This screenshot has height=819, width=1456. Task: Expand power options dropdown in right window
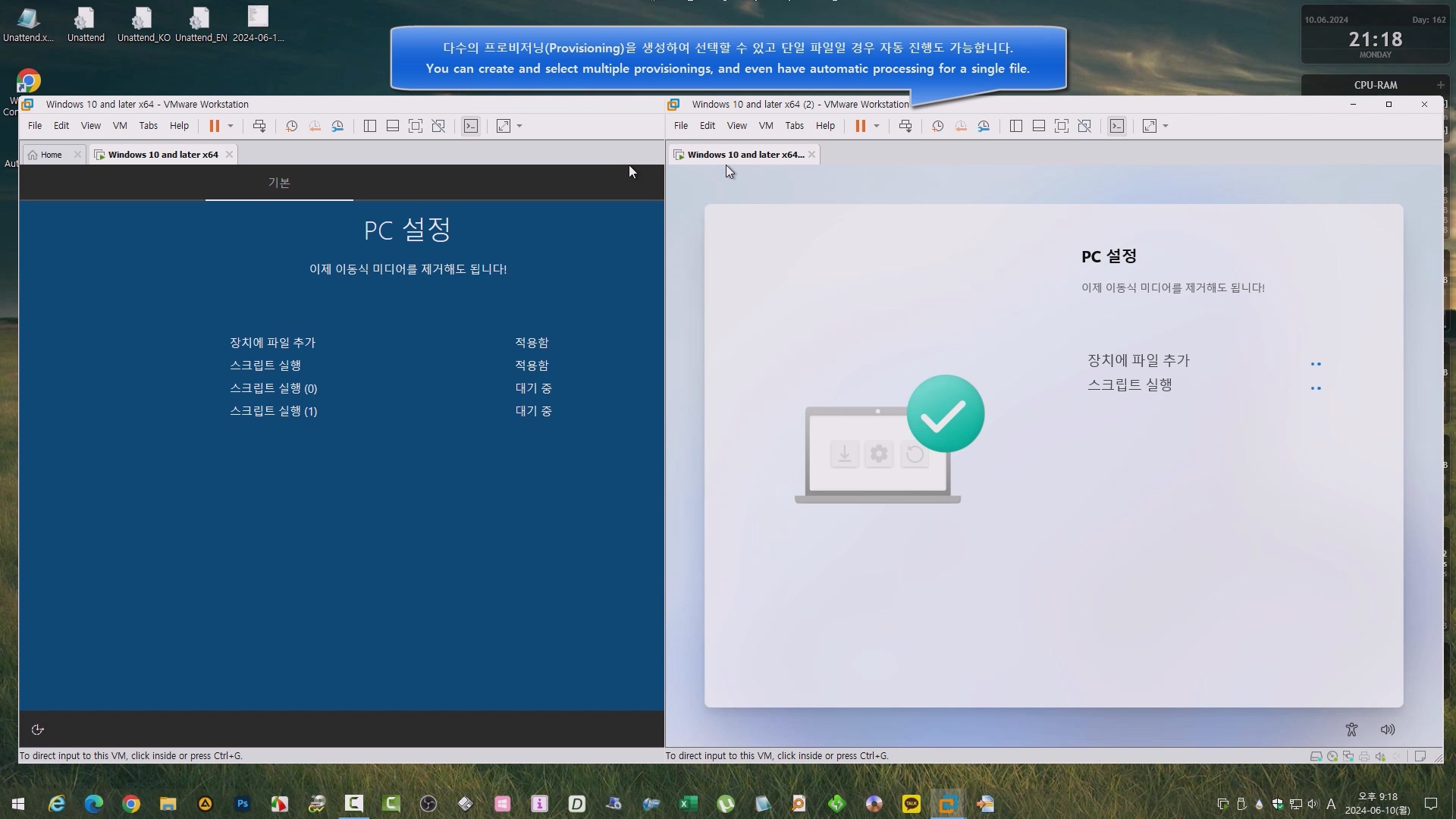pos(877,126)
